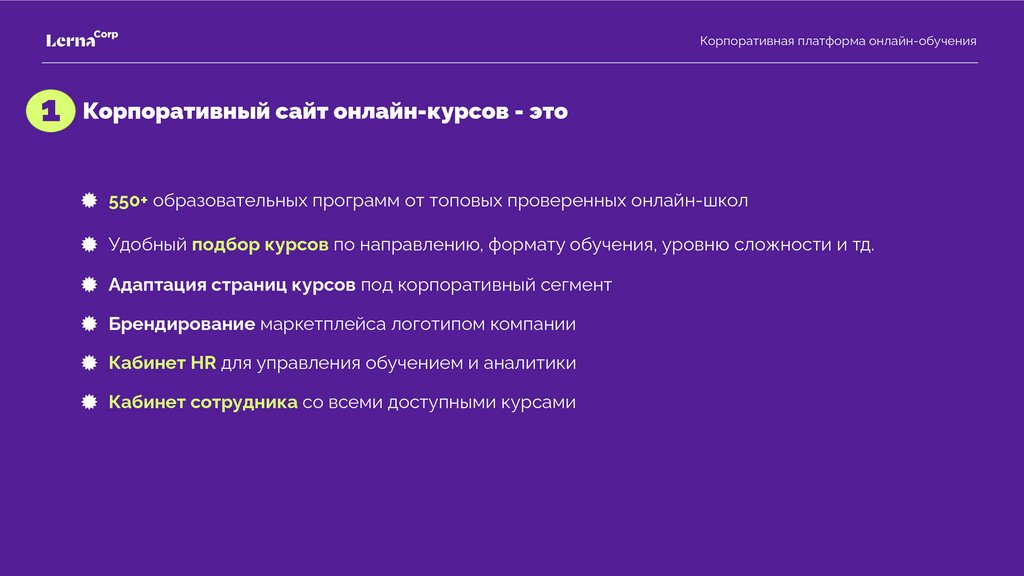Click the green number 1 badge
This screenshot has width=1024, height=576.
tap(50, 111)
